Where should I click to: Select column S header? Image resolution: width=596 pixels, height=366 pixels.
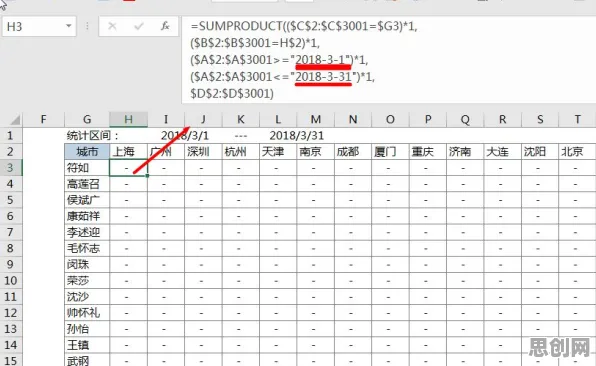pos(540,120)
